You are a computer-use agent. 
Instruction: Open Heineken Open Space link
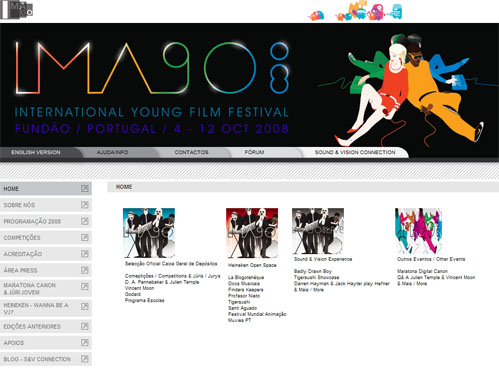(252, 265)
